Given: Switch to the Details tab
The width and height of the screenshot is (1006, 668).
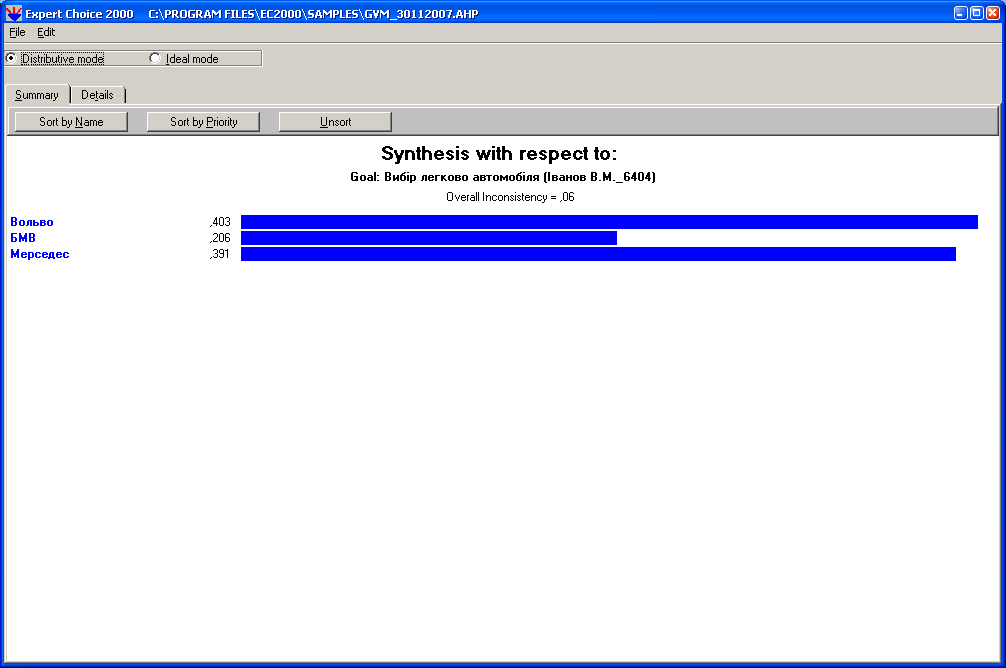Looking at the screenshot, I should 97,95.
